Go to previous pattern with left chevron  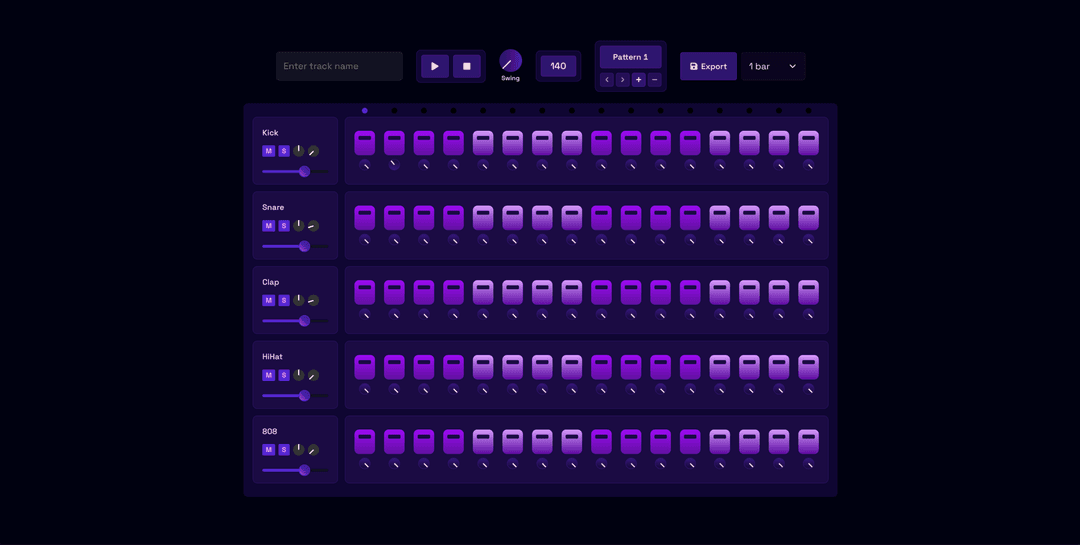tap(607, 80)
